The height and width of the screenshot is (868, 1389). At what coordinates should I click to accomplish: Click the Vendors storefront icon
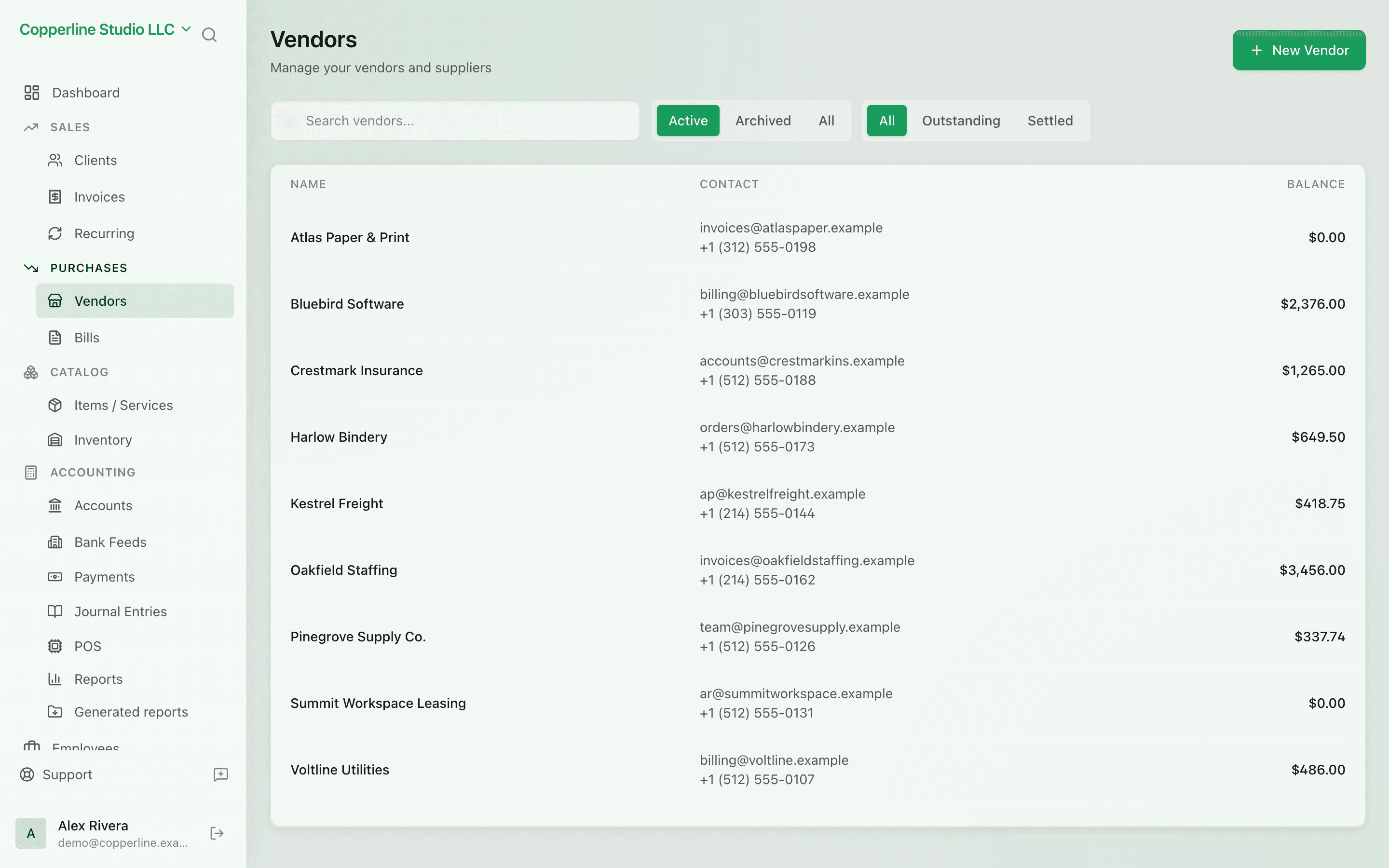[55, 301]
